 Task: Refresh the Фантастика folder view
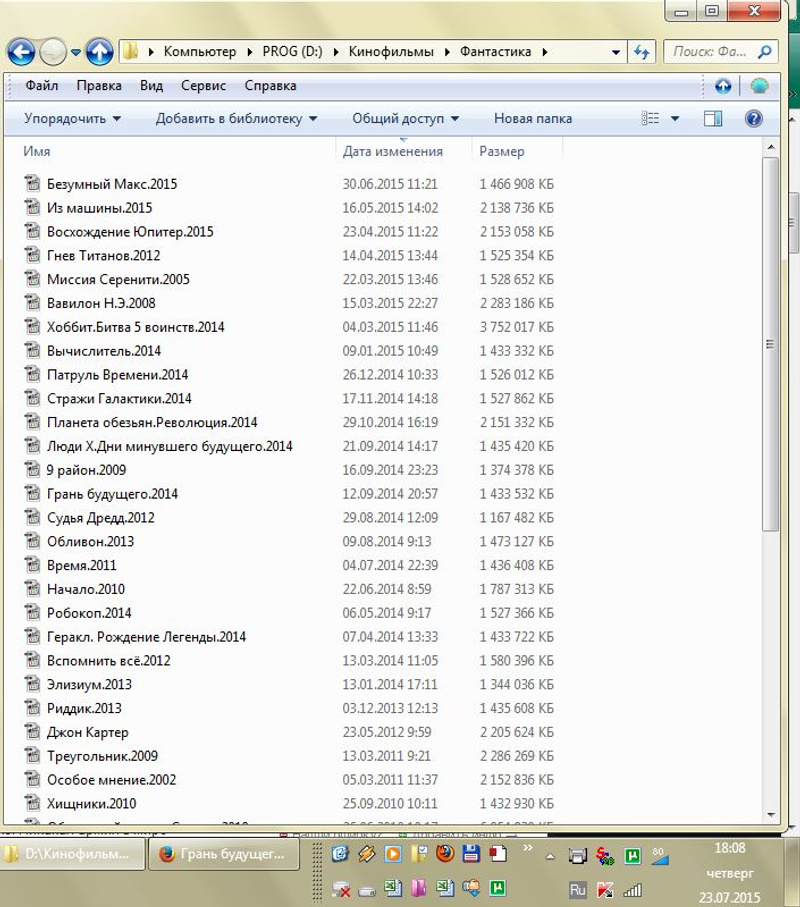pyautogui.click(x=641, y=52)
